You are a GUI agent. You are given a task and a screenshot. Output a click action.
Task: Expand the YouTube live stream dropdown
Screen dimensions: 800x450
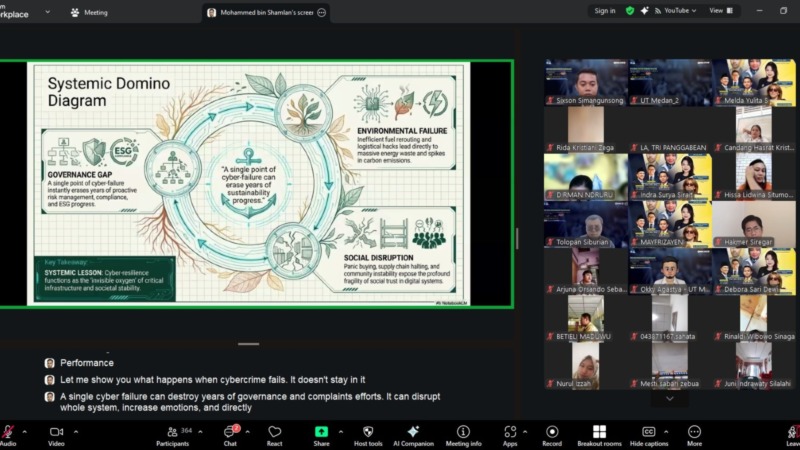[693, 11]
